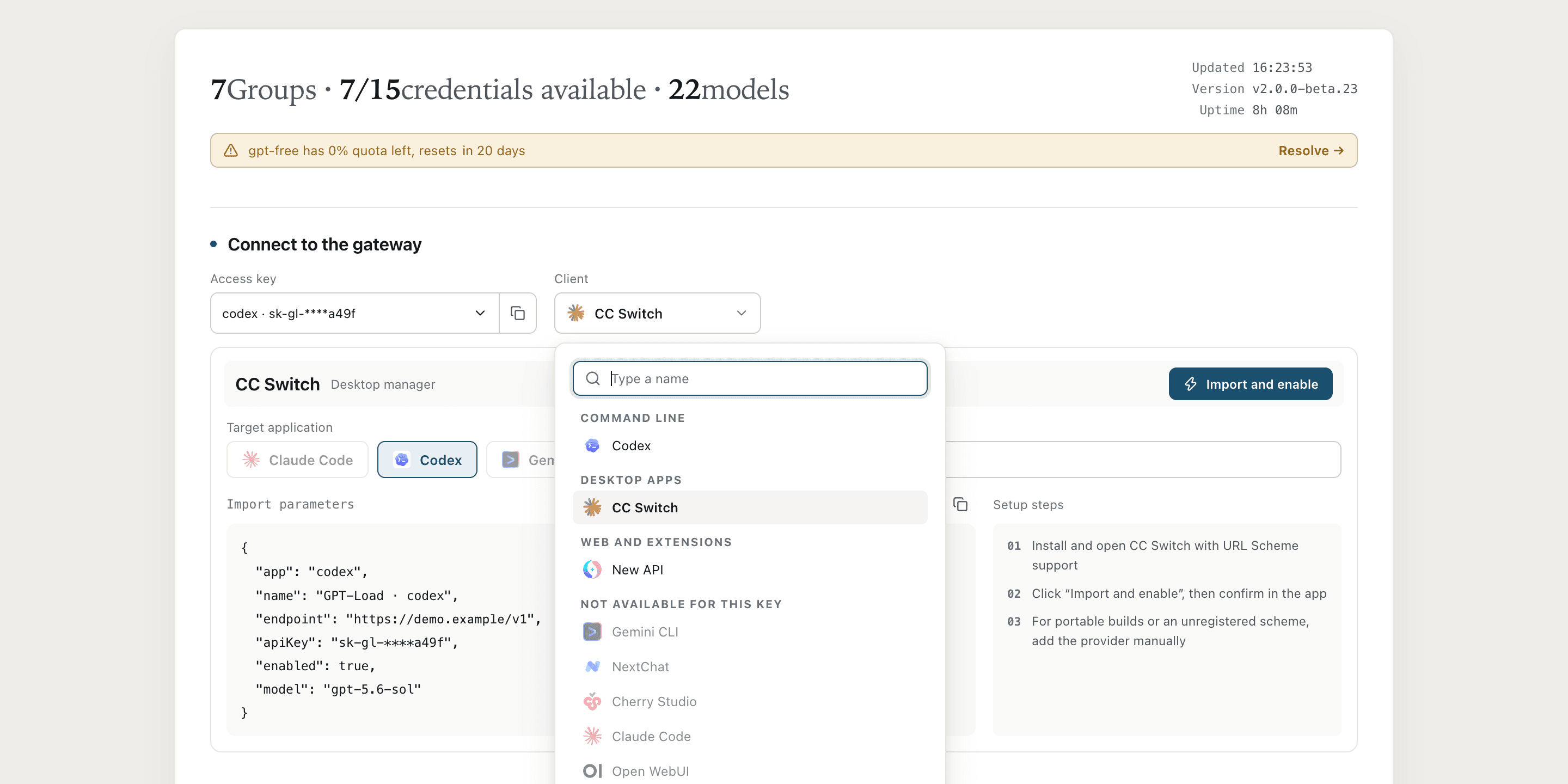Image resolution: width=1568 pixels, height=784 pixels.
Task: Click the Resolve link in the quota banner
Action: (x=1310, y=150)
